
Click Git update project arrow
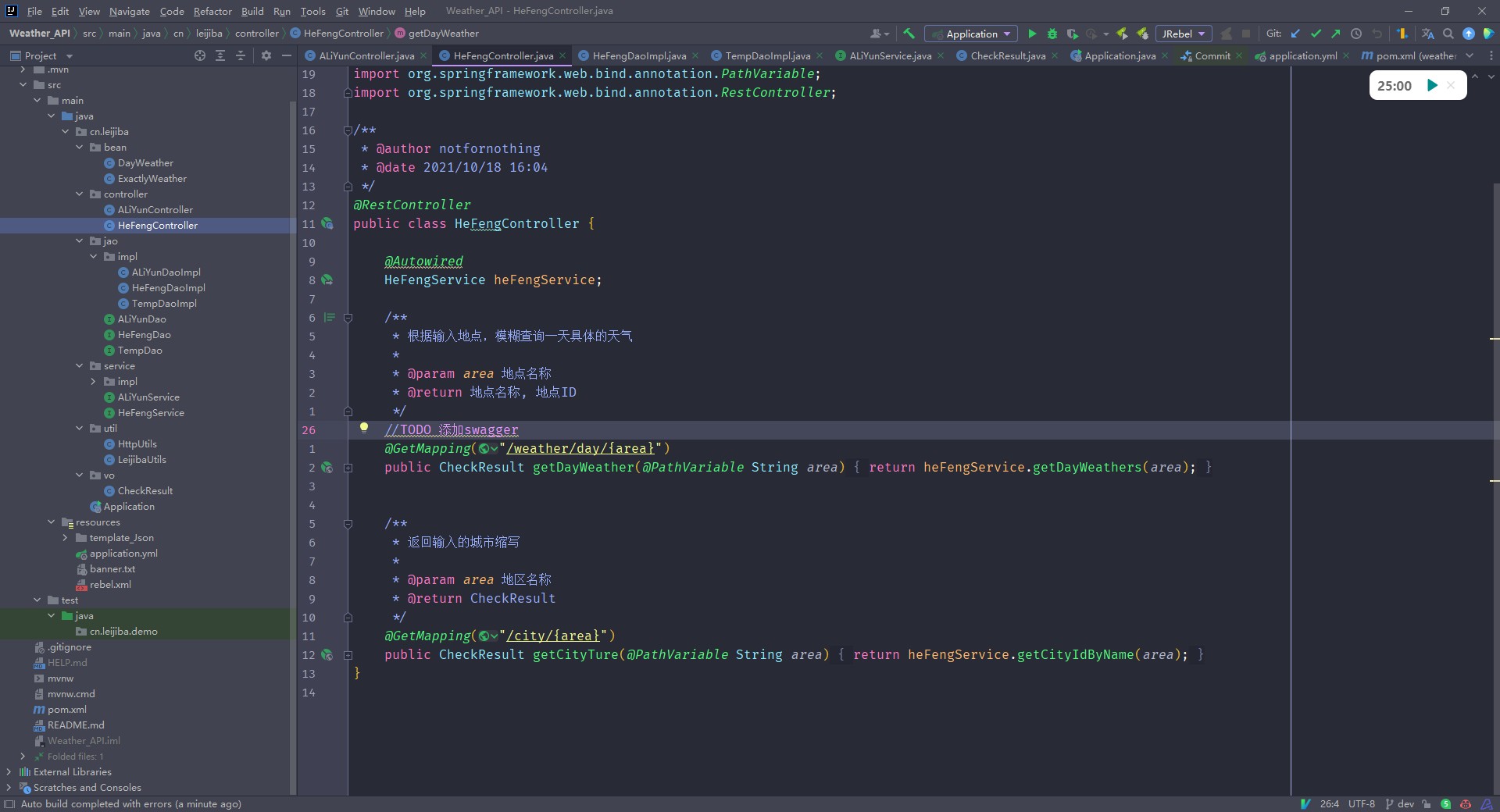pos(1295,34)
